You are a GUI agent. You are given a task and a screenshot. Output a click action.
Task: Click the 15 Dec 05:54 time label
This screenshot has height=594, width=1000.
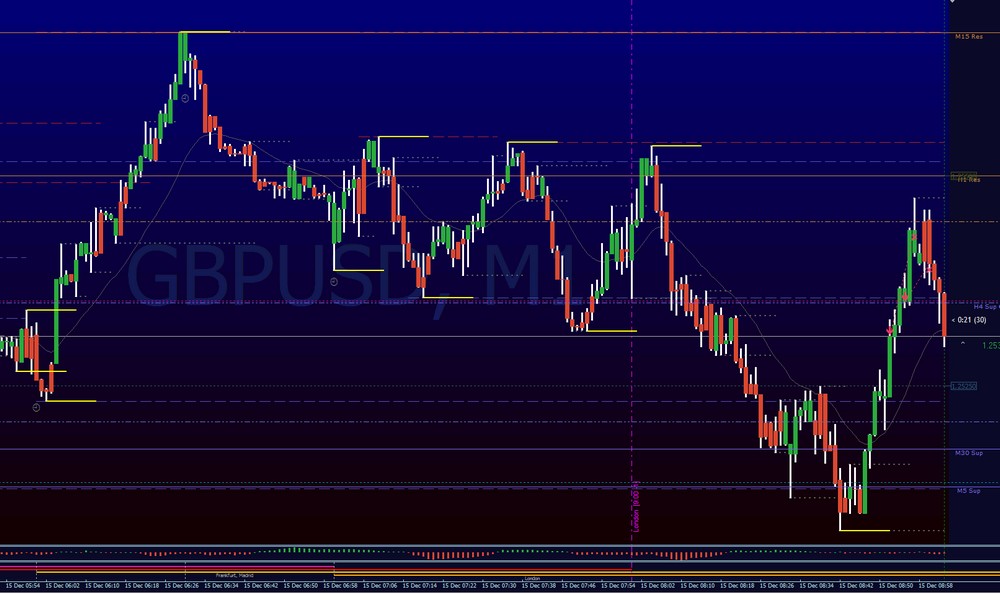click(x=22, y=586)
